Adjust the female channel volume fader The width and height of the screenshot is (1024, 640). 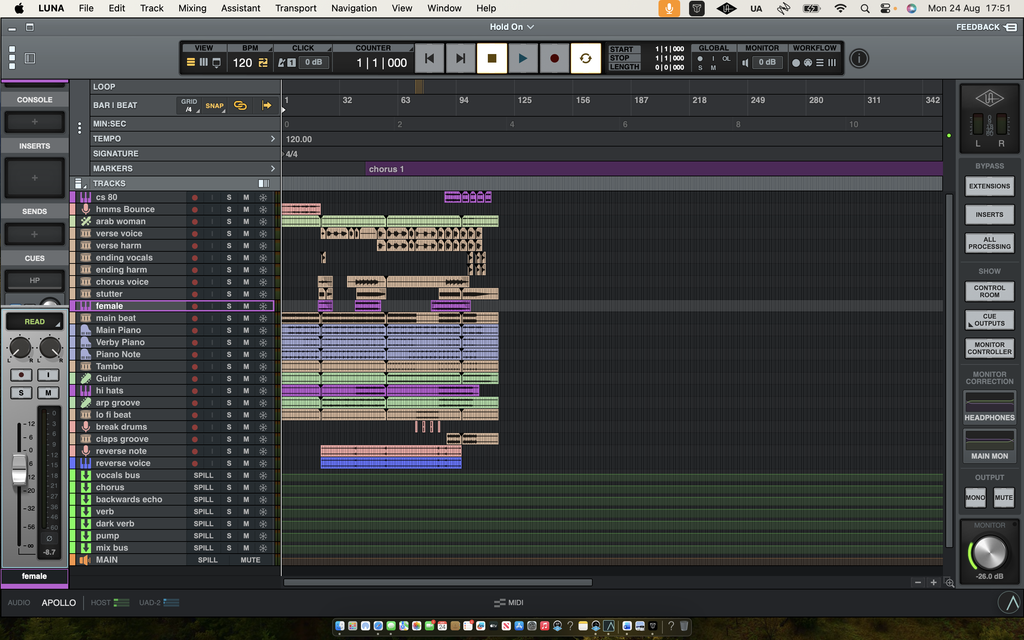tap(19, 470)
